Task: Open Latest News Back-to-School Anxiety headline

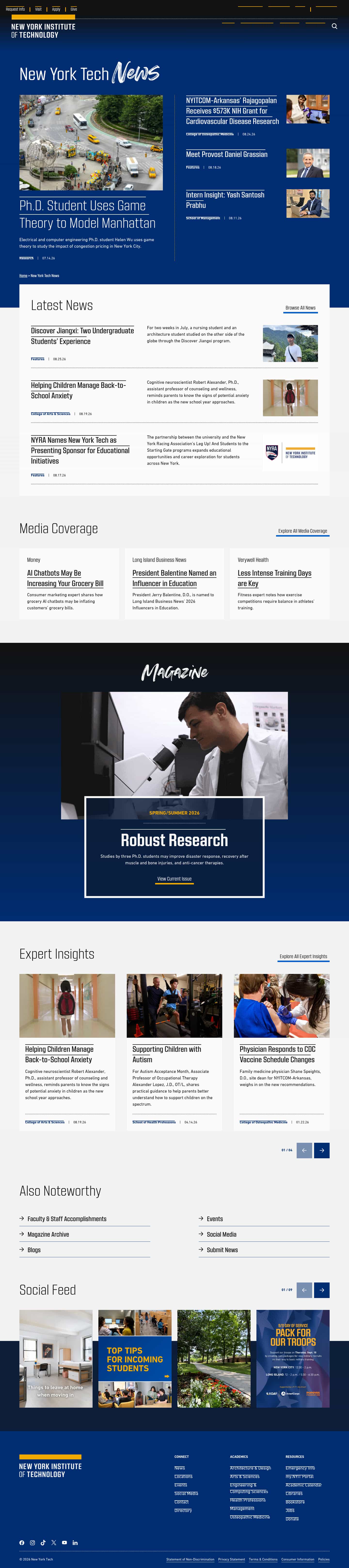Action: point(79,390)
